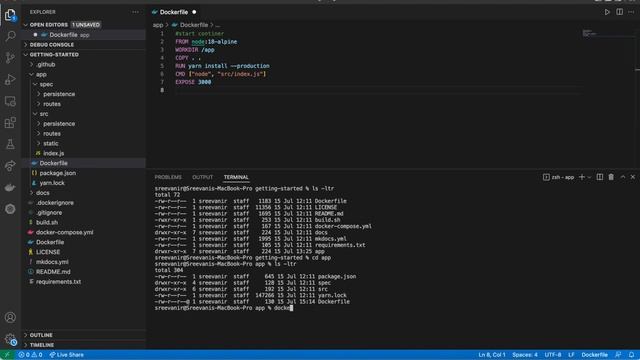Select Dockerfile app entry in Open Editors
This screenshot has width=640, height=360.
(84, 35)
